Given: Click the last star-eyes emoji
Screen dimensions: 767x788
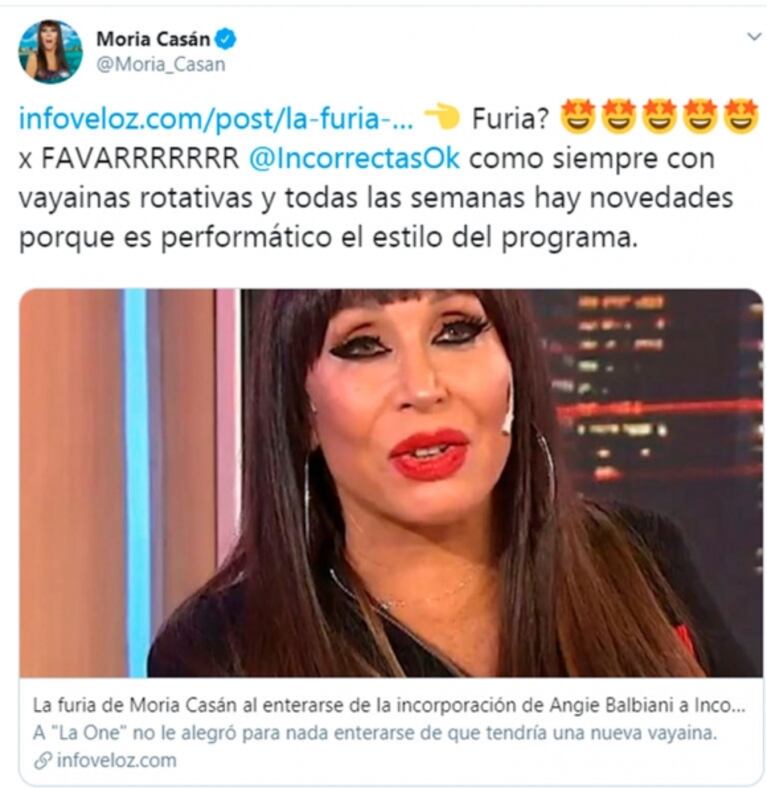Looking at the screenshot, I should [741, 117].
